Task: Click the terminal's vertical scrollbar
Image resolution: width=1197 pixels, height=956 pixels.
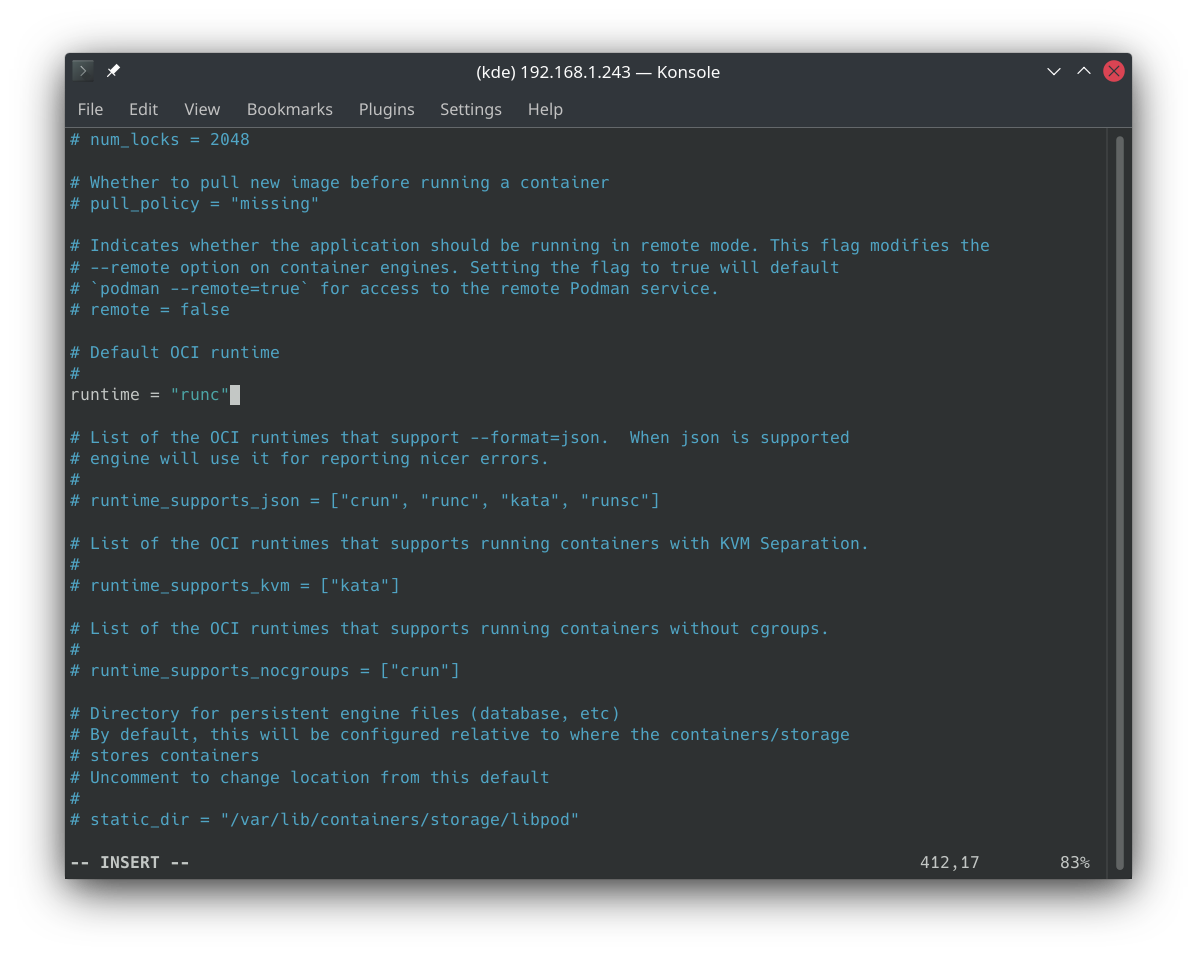Action: (1119, 500)
